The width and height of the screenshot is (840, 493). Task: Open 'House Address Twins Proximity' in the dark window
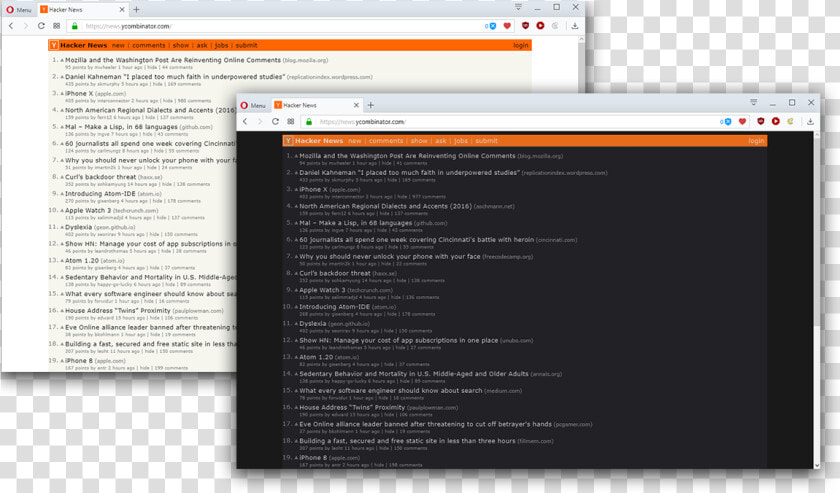coord(352,407)
